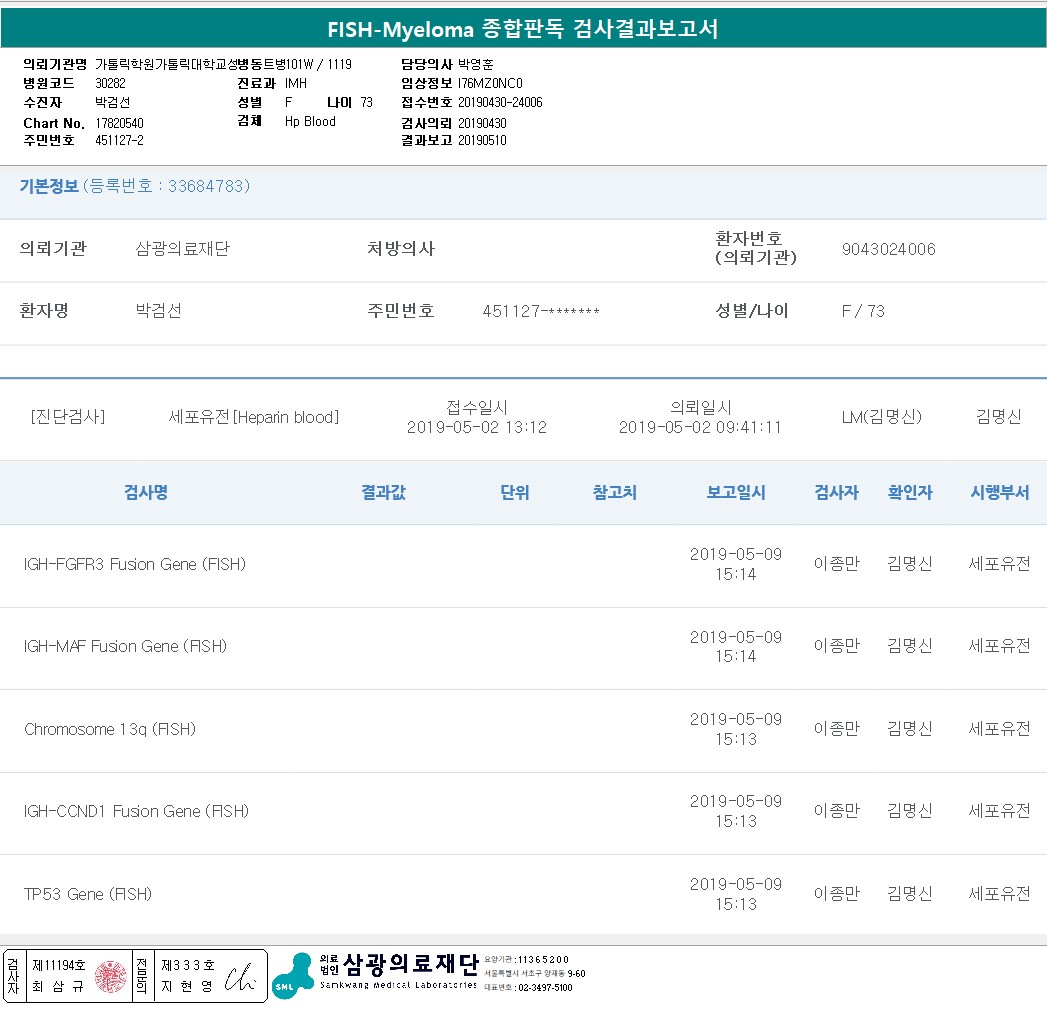This screenshot has width=1047, height=1014.
Task: Click the red seal stamp in footer
Action: click(111, 976)
